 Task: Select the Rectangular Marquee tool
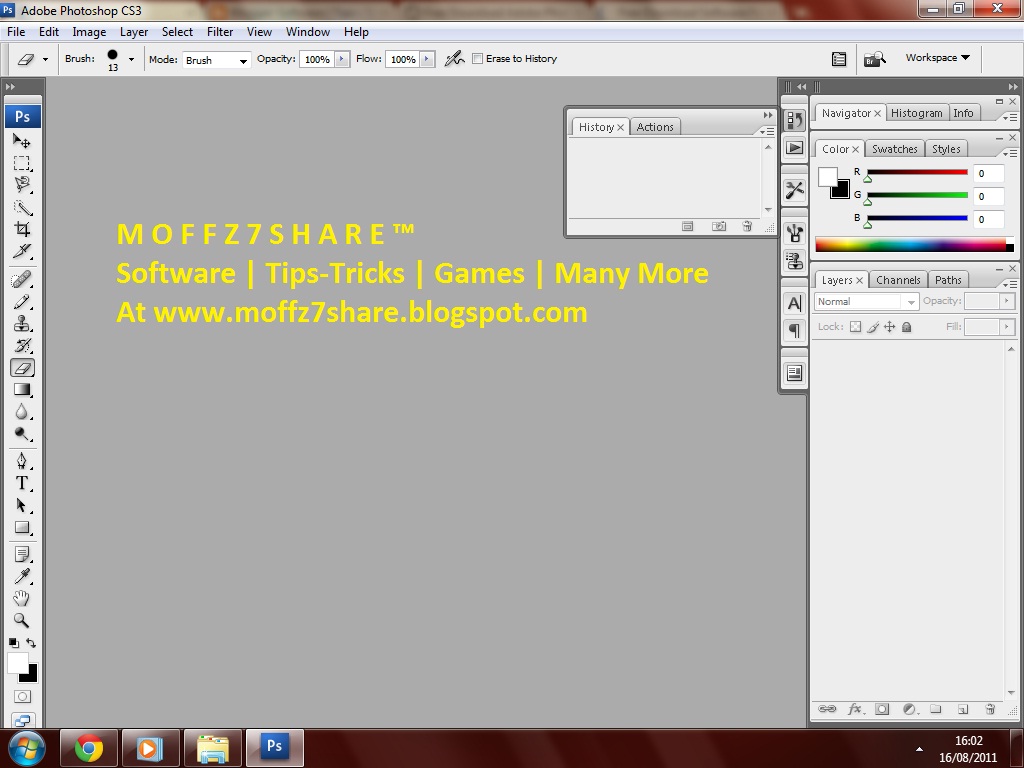pyautogui.click(x=22, y=163)
